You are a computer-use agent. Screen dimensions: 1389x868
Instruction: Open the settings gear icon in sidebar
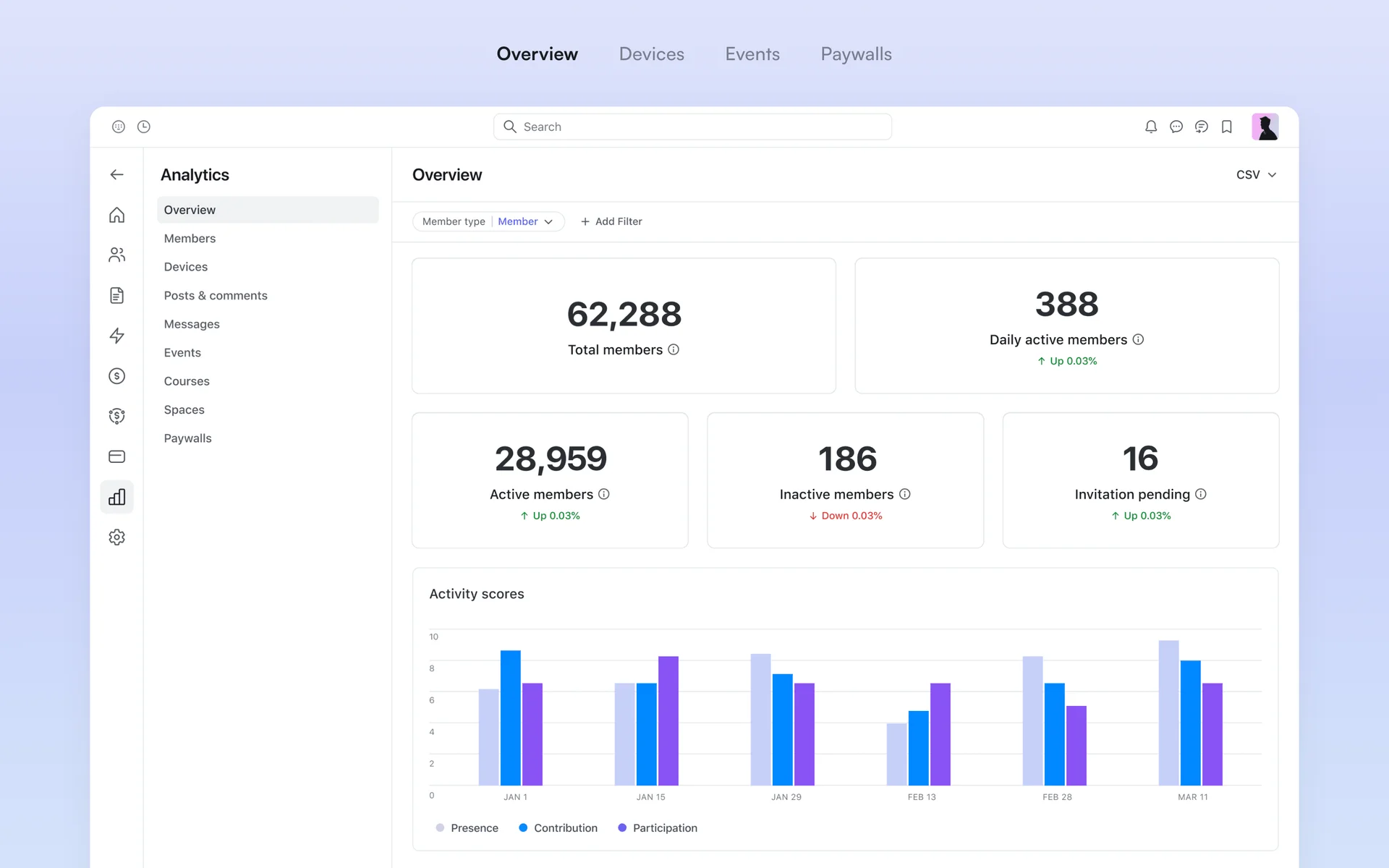point(116,537)
